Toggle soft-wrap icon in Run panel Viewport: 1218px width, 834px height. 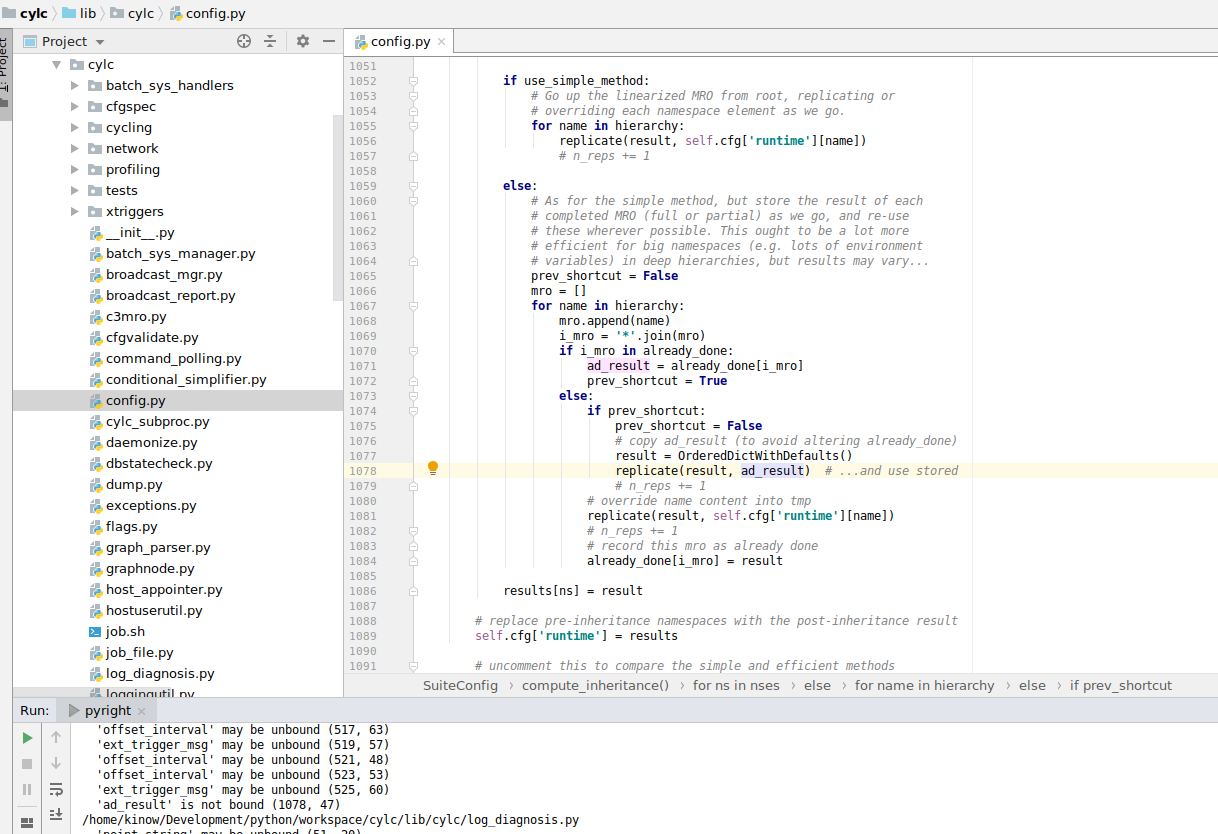[x=56, y=789]
